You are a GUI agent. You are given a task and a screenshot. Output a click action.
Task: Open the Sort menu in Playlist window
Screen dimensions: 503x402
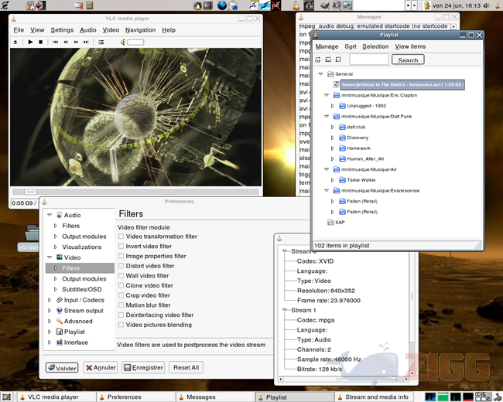[x=350, y=47]
